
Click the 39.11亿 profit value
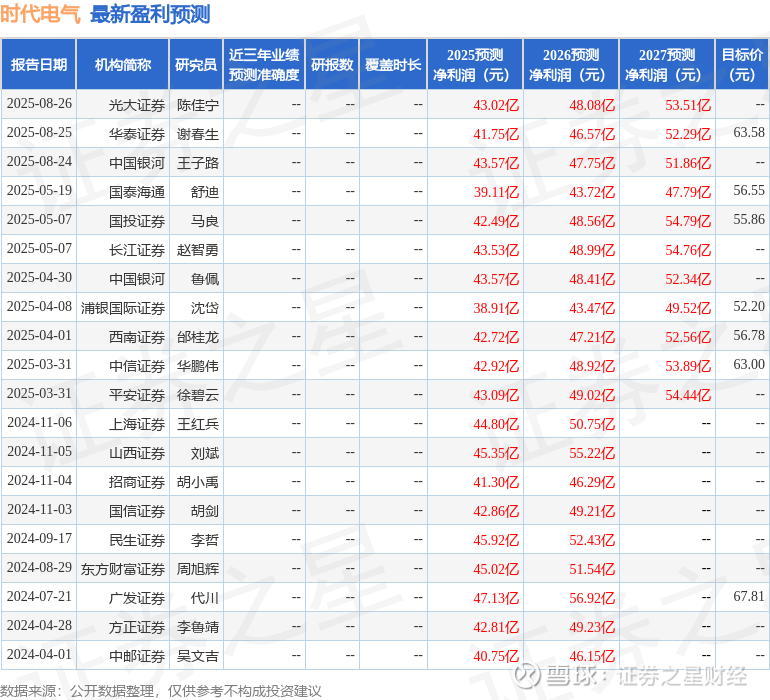(496, 192)
